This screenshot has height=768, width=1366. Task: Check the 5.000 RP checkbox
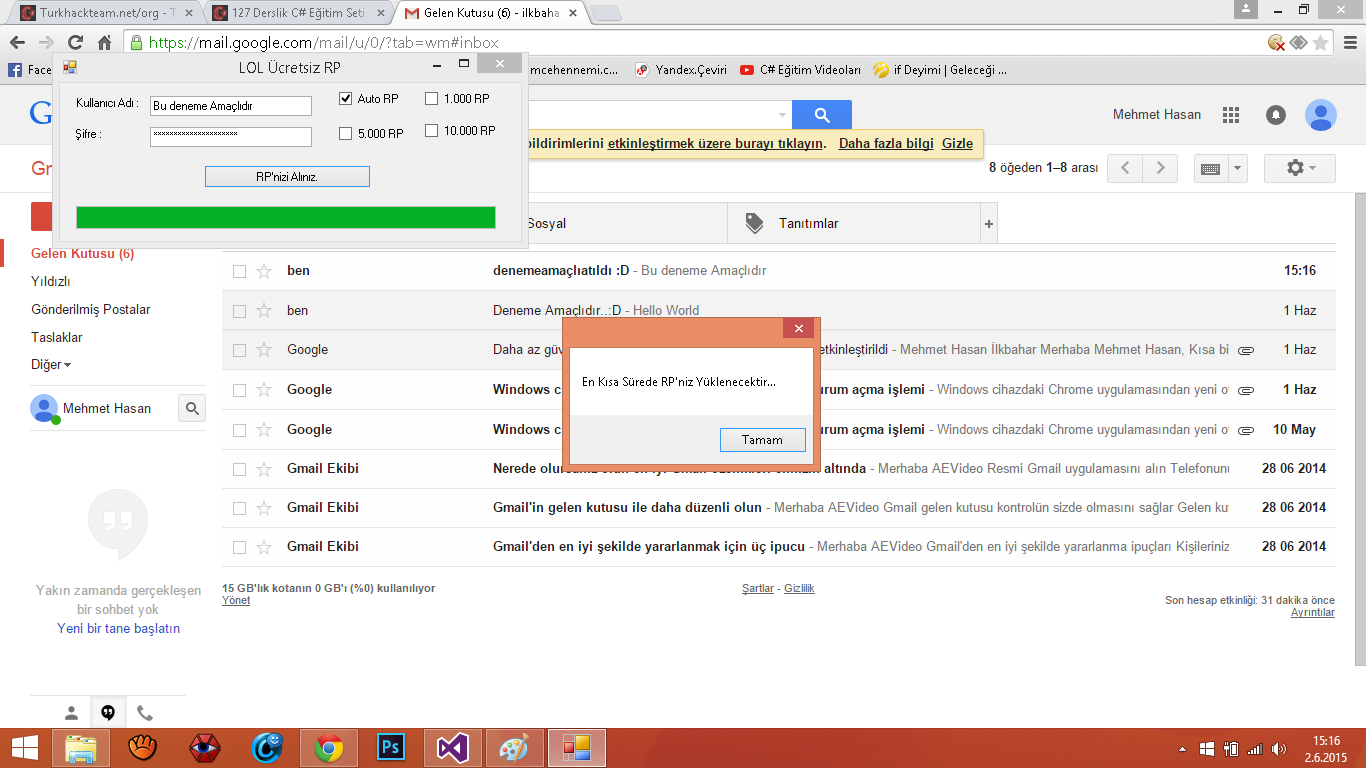346,134
